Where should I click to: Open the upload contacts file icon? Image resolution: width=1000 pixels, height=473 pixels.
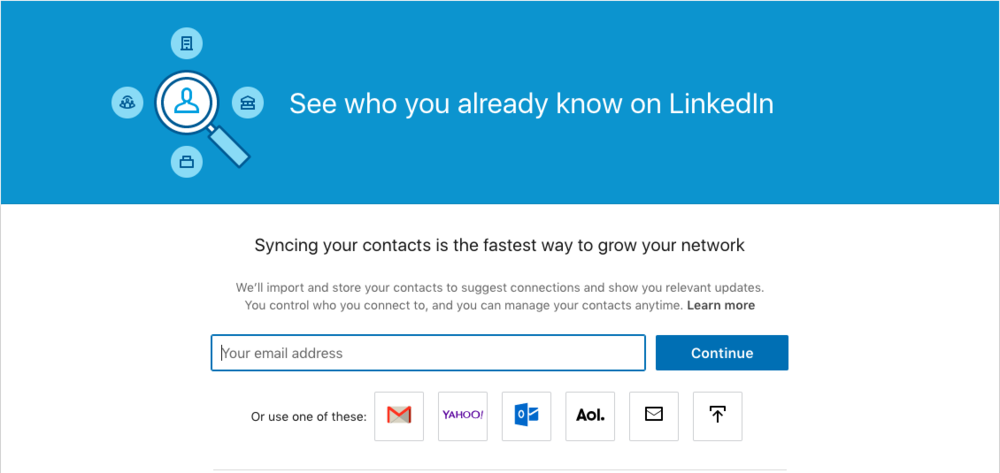[x=717, y=416]
